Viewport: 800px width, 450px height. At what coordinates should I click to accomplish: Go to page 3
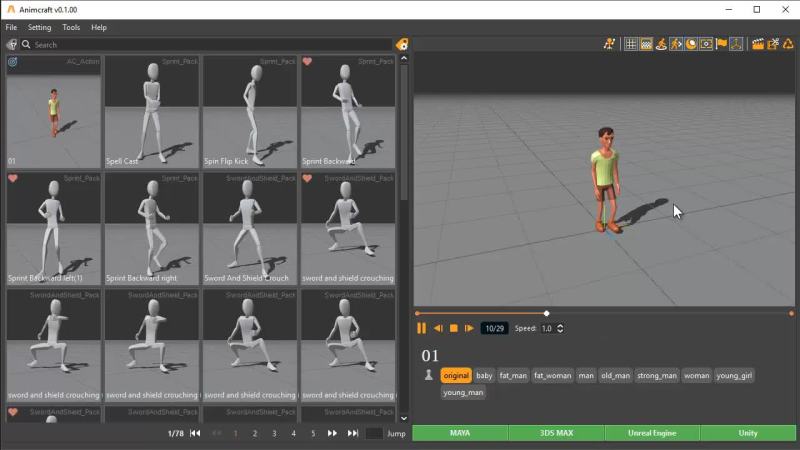pyautogui.click(x=274, y=433)
